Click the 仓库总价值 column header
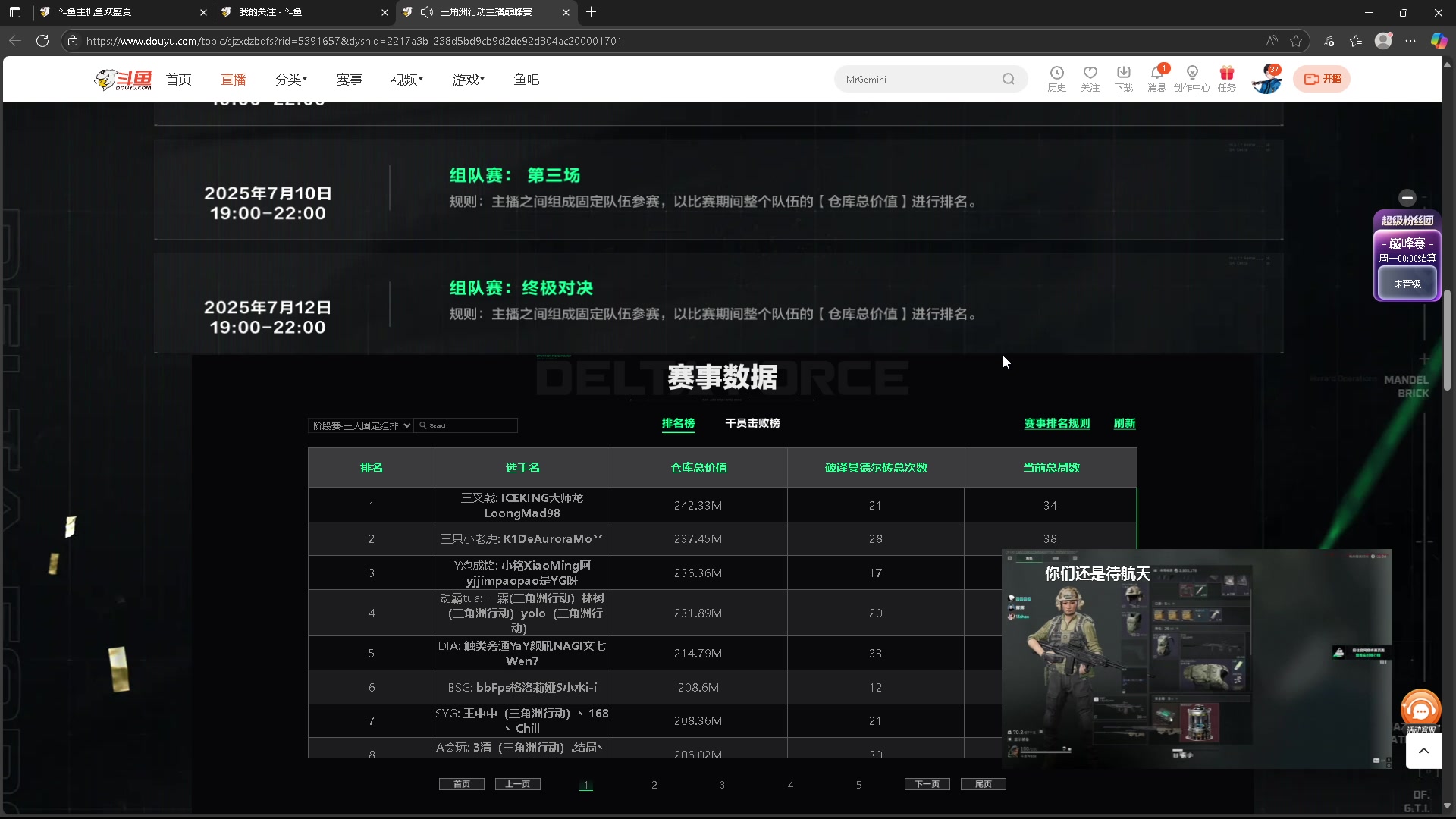The image size is (1456, 819). [698, 467]
